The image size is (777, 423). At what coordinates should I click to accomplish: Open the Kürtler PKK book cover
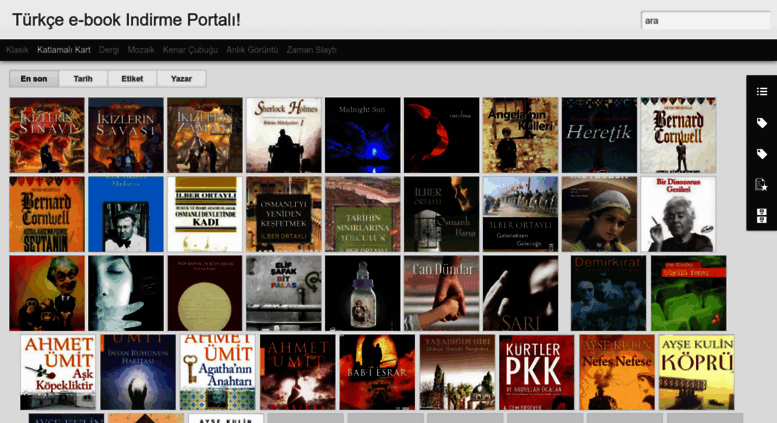[536, 372]
